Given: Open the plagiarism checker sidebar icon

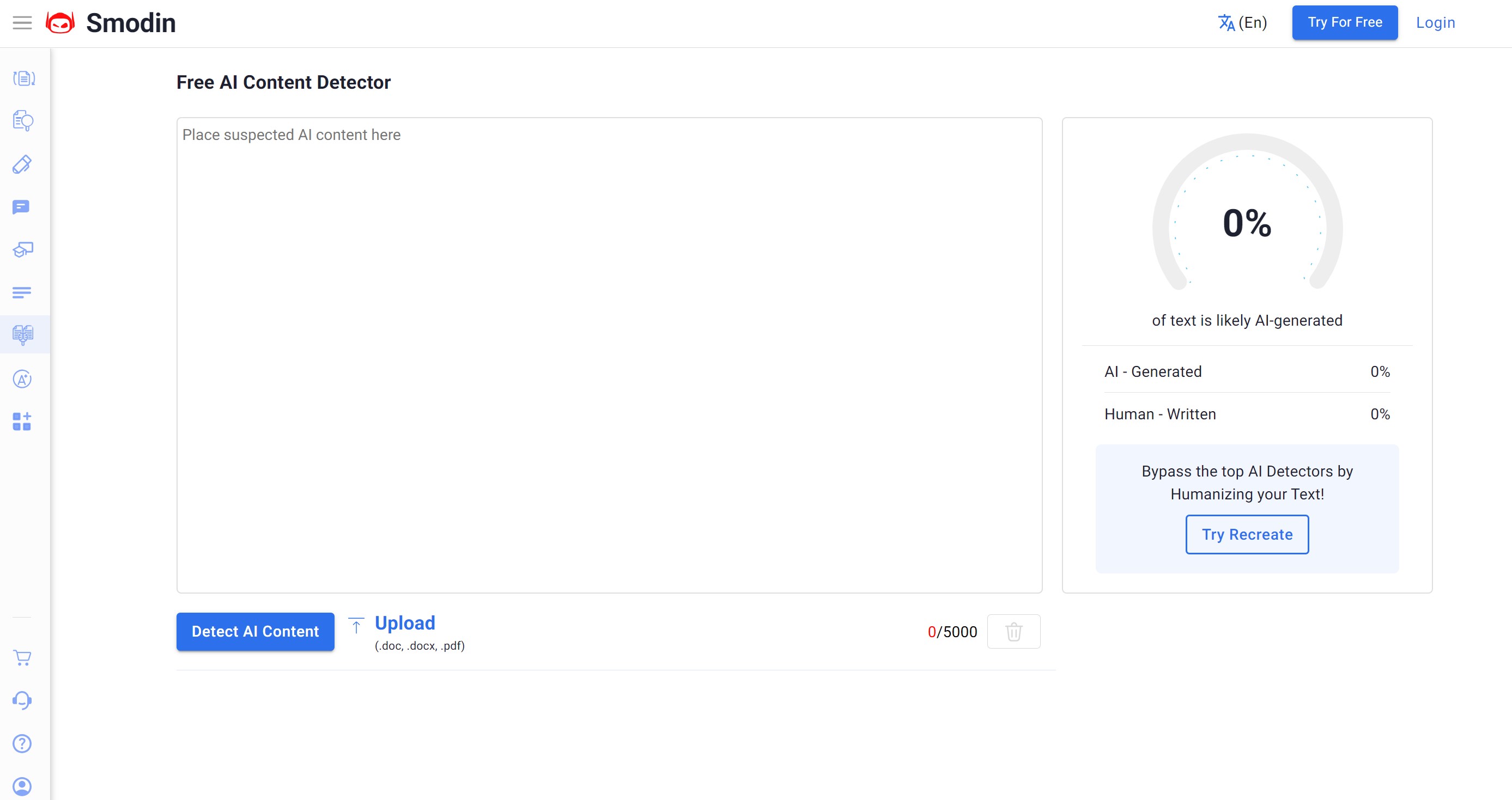Looking at the screenshot, I should pyautogui.click(x=23, y=121).
